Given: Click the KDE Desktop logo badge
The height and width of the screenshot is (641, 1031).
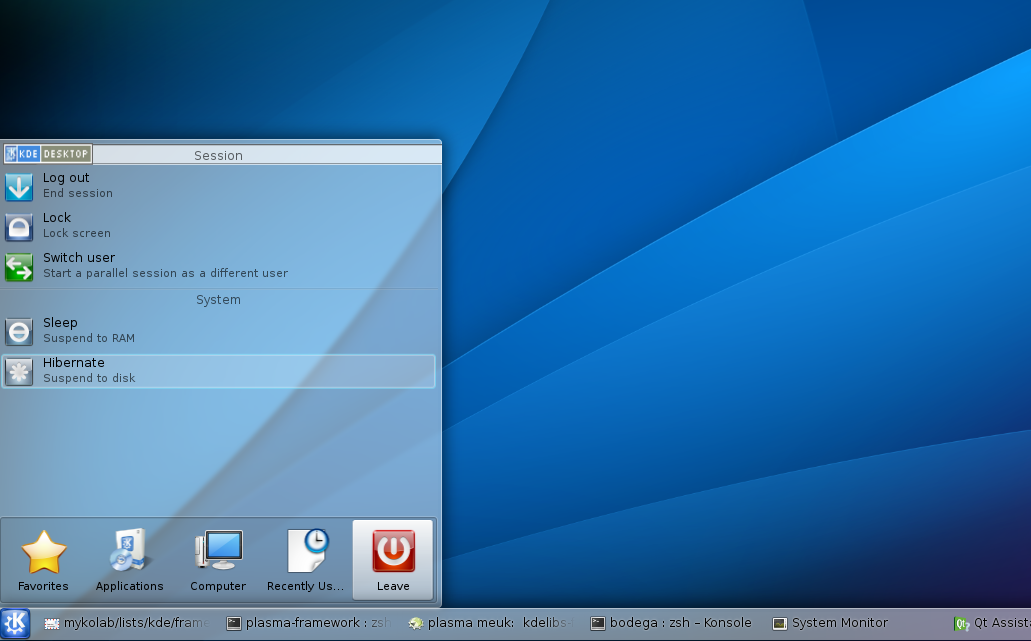Looking at the screenshot, I should (x=47, y=154).
